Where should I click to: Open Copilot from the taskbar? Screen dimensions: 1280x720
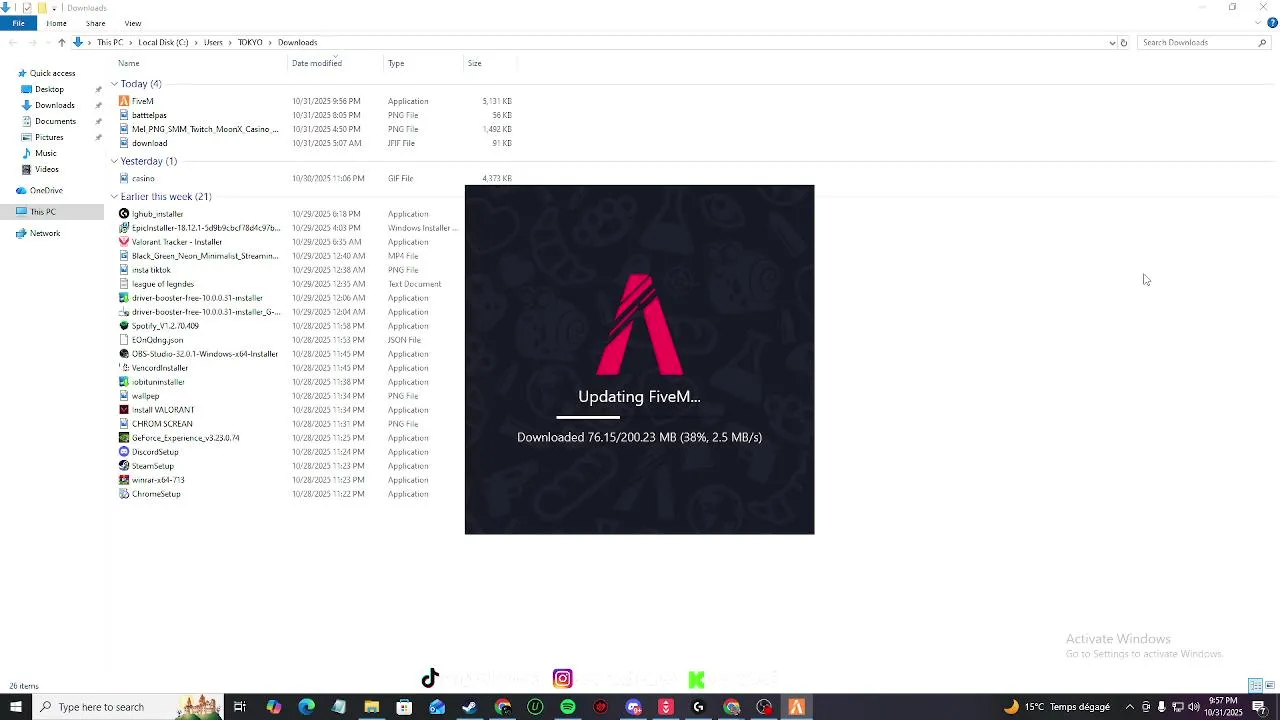[x=273, y=707]
